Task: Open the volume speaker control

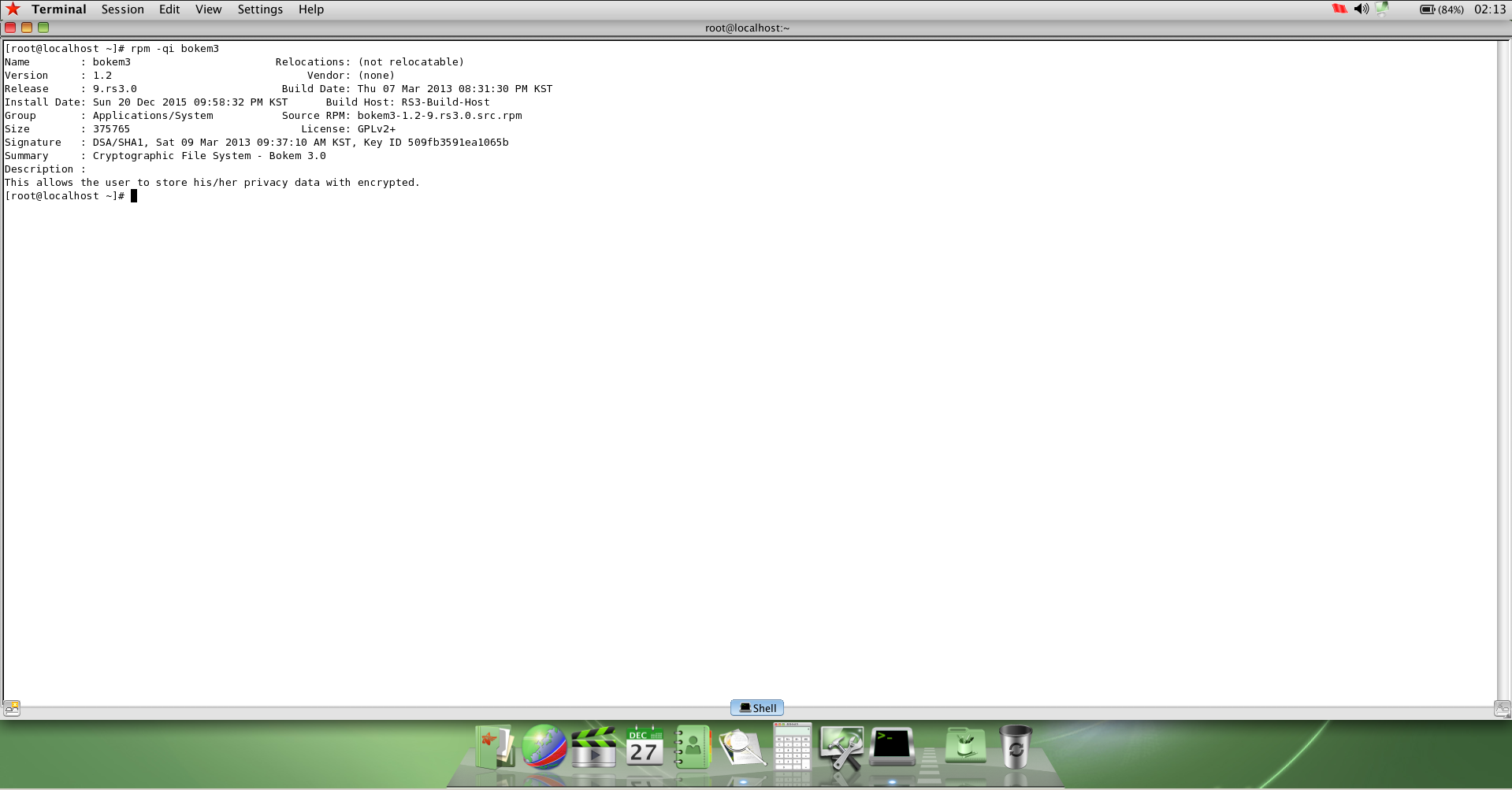Action: (1362, 9)
